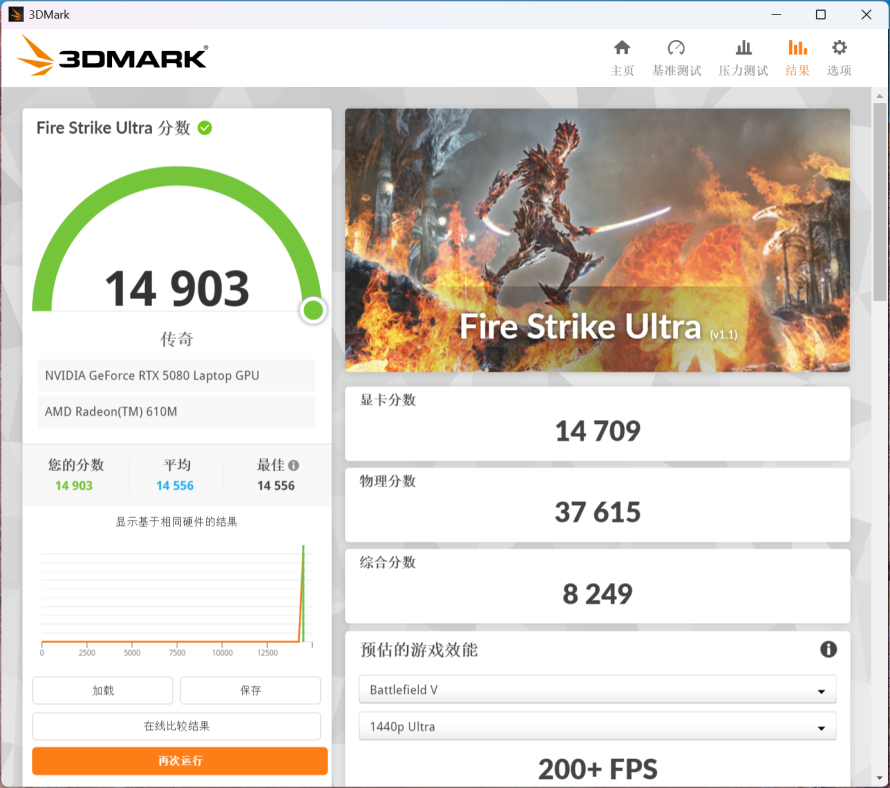
Task: Click the 保存 save button
Action: (250, 690)
